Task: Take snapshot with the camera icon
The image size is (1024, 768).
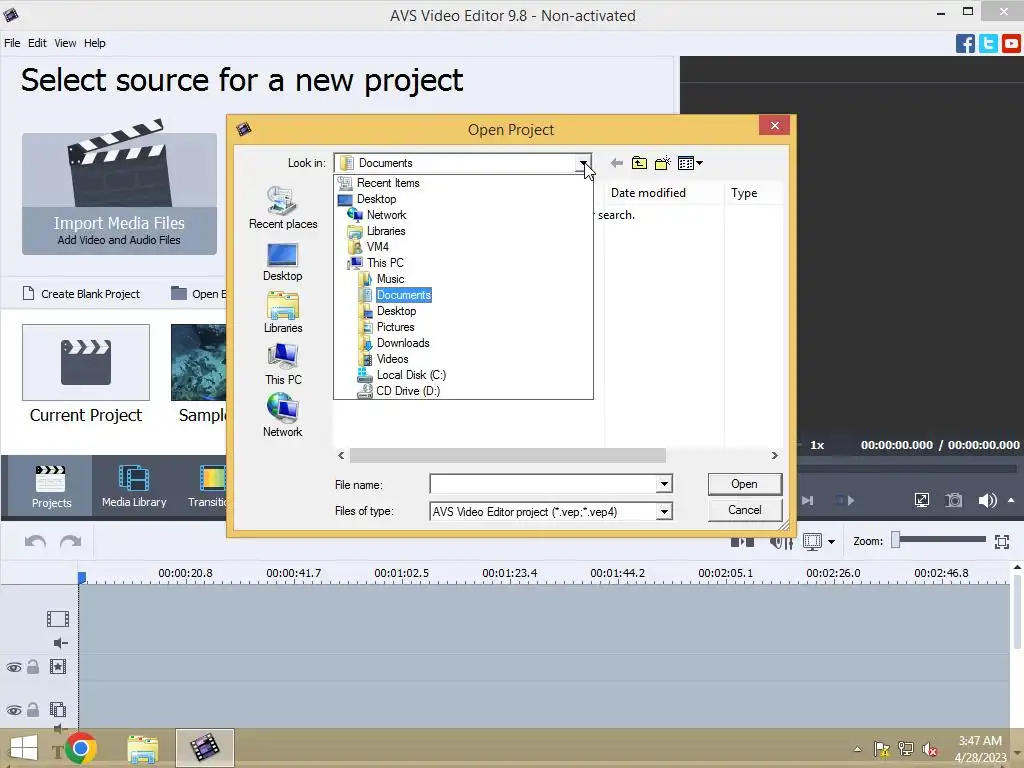Action: 954,500
